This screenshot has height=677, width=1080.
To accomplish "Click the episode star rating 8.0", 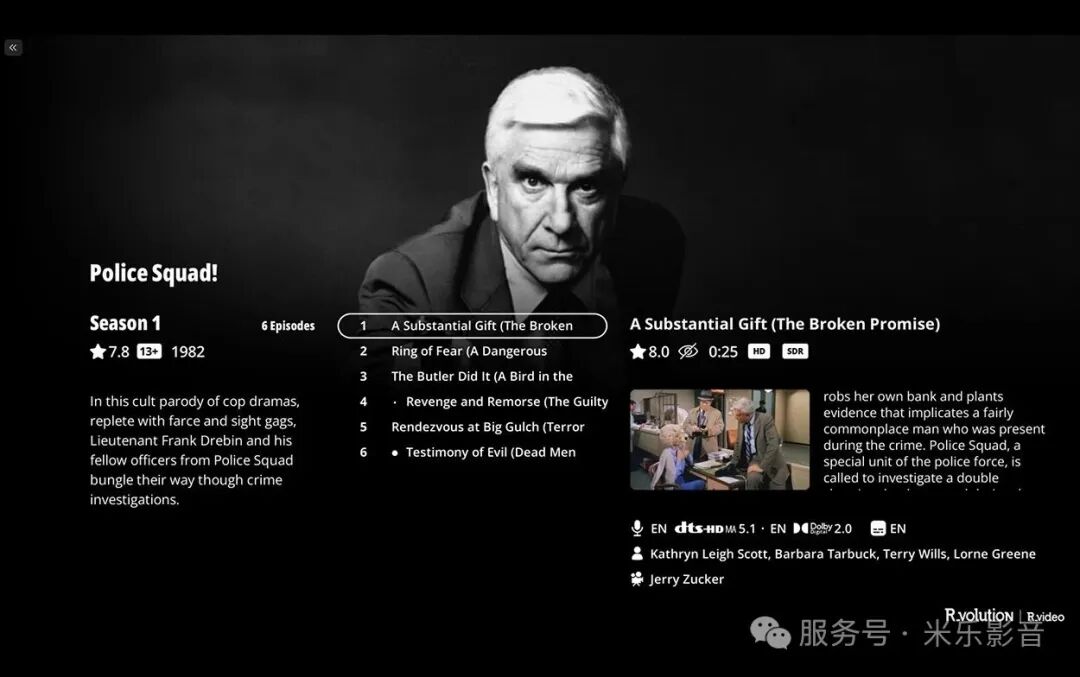I will tap(650, 351).
